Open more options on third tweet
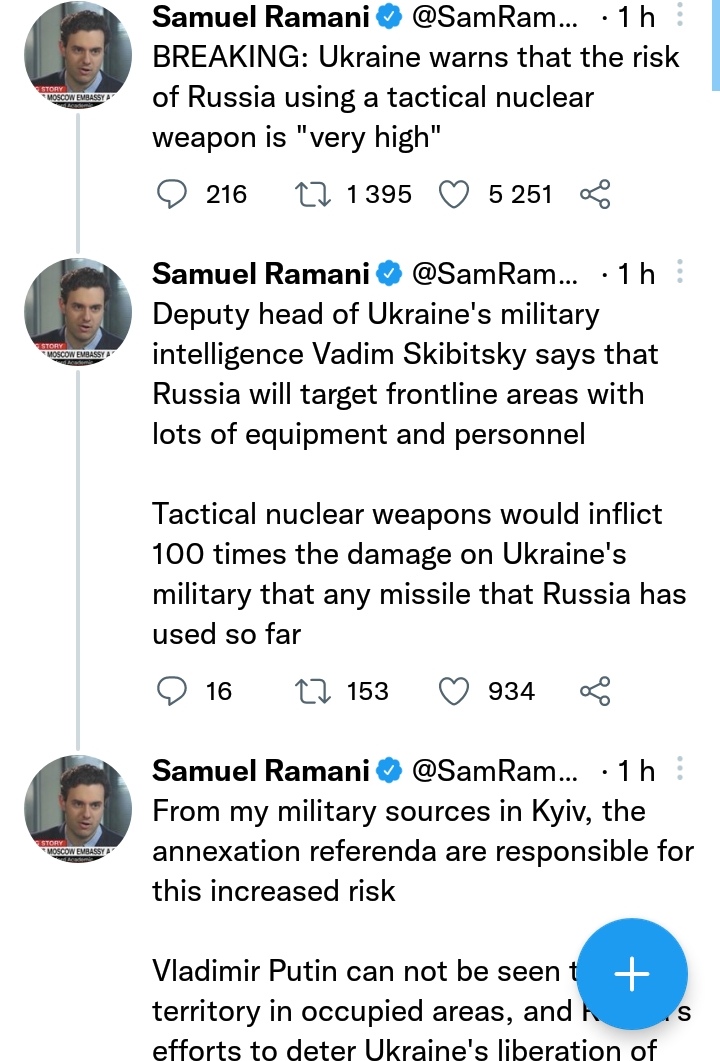Viewport: 720px width, 1061px height. pyautogui.click(x=680, y=770)
